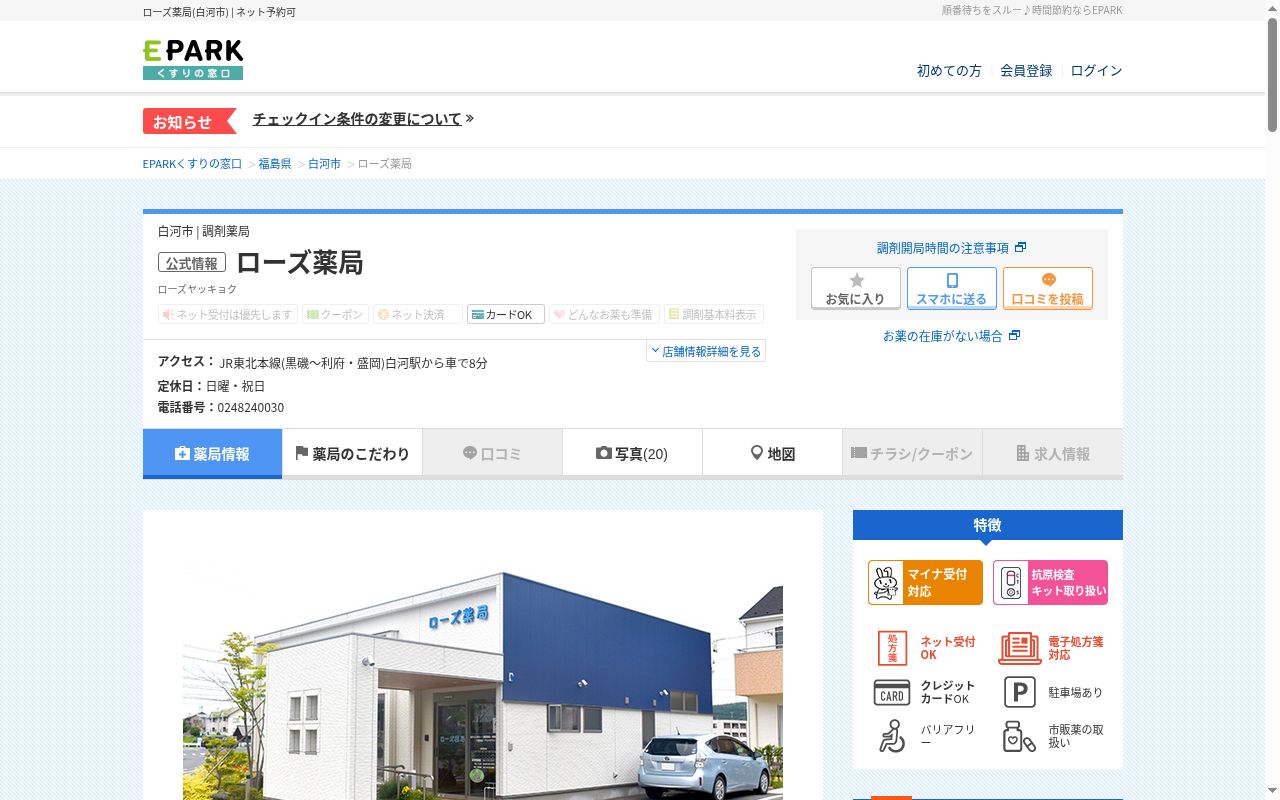Viewport: 1280px width, 800px height.
Task: Click the ネット決済 tag
Action: 418,314
